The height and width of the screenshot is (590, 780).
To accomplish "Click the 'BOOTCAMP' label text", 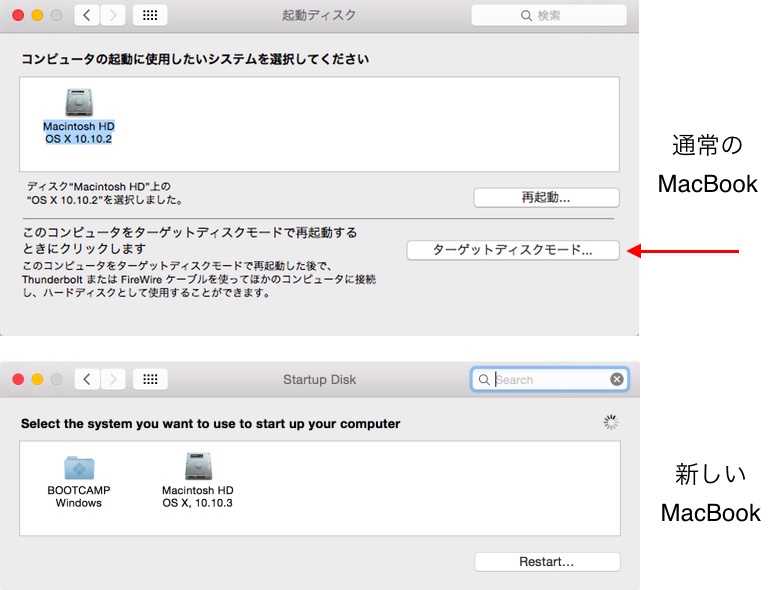I will tap(79, 490).
